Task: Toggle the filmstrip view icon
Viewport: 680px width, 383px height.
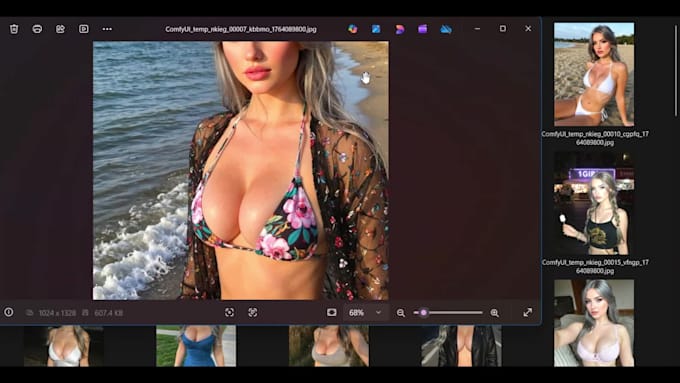Action: pyautogui.click(x=332, y=312)
